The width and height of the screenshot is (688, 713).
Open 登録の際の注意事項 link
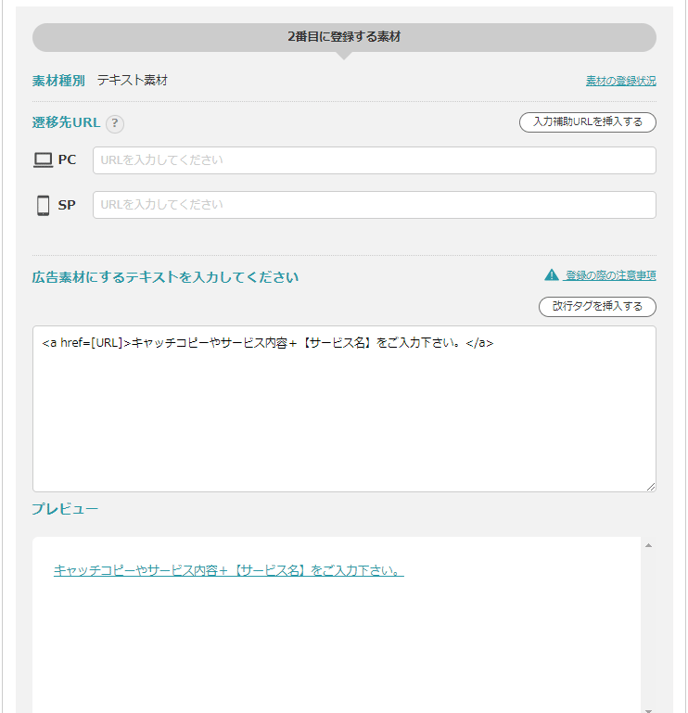point(610,275)
